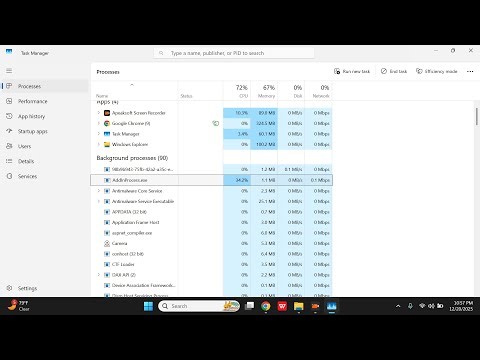Click the End task button
This screenshot has height=360, width=480.
[x=394, y=71]
